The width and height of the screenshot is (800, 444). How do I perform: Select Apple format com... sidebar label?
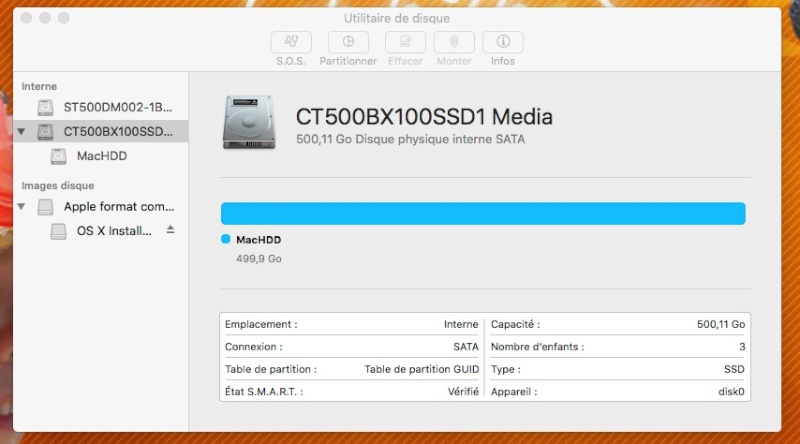119,207
